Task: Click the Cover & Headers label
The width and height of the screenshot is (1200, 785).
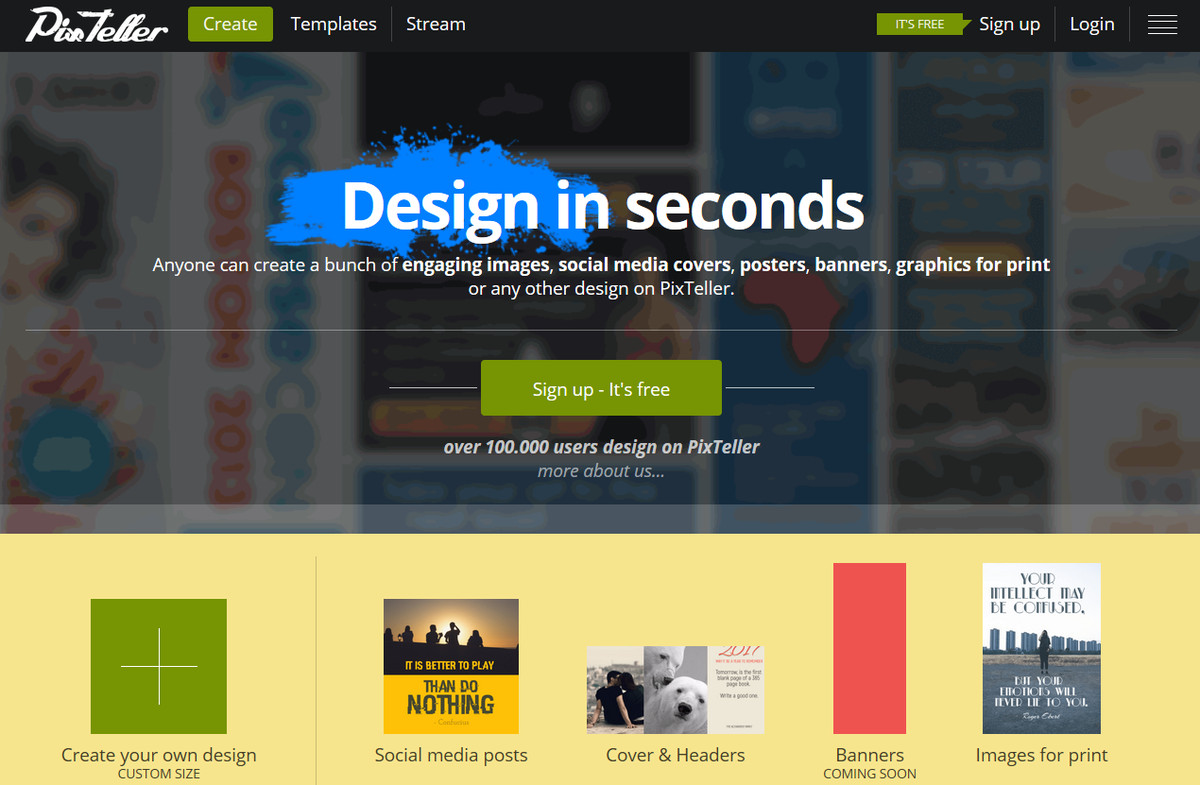Action: 675,755
